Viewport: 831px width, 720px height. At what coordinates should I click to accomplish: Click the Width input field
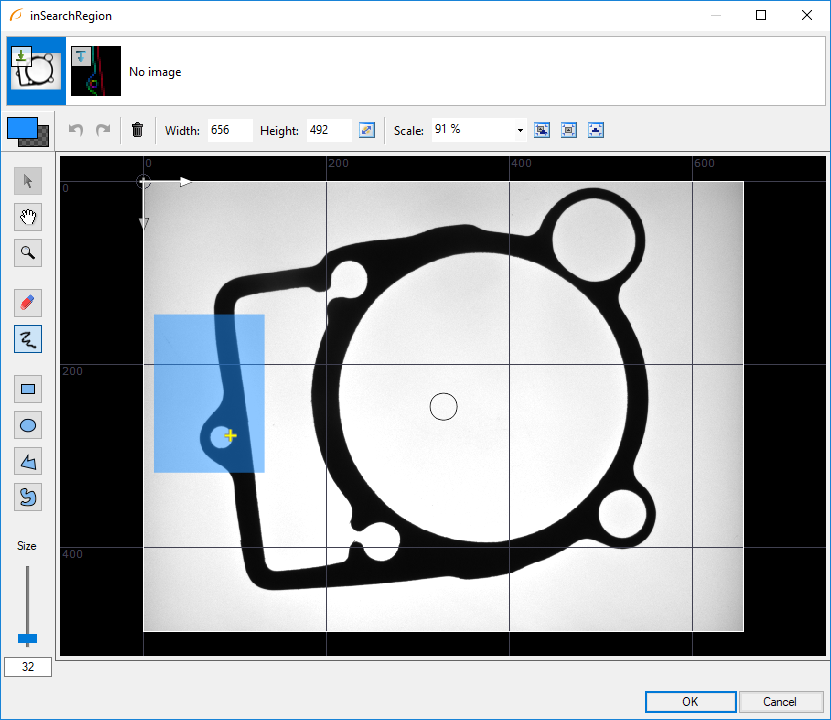(229, 130)
